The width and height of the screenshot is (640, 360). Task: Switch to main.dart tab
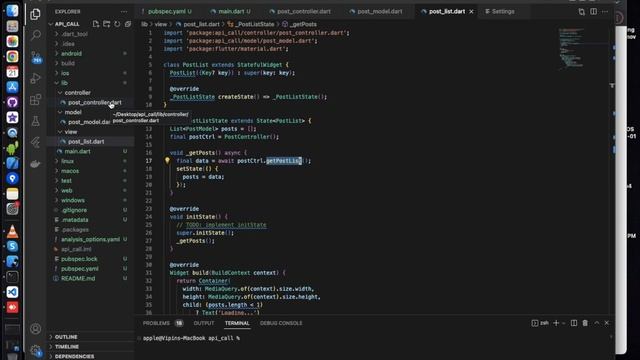[231, 11]
